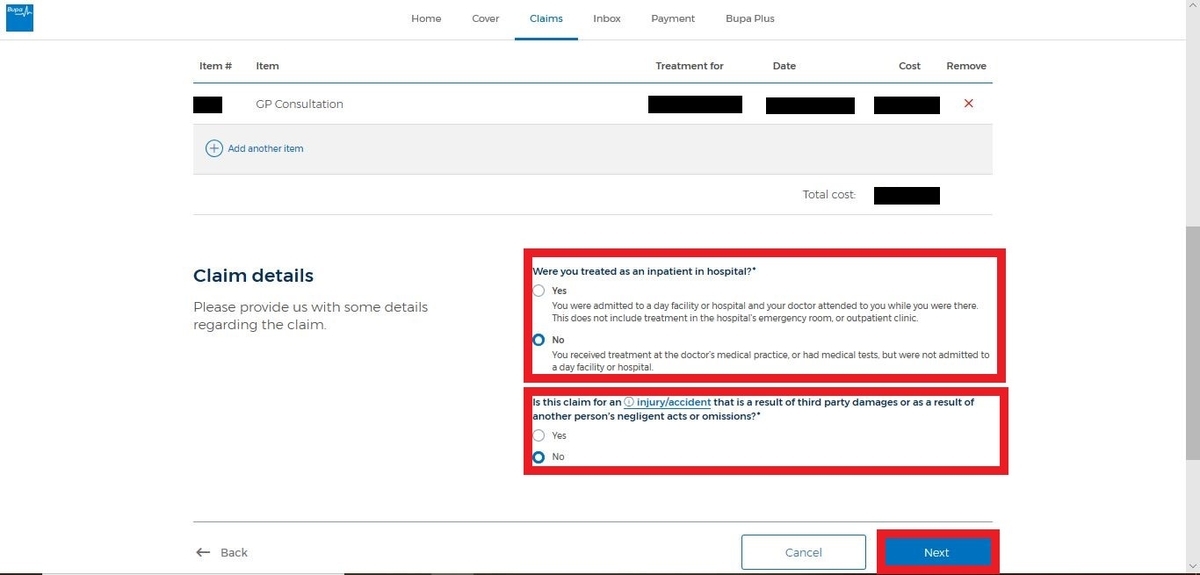Remove the GP Consultation item with red X

[x=968, y=104]
